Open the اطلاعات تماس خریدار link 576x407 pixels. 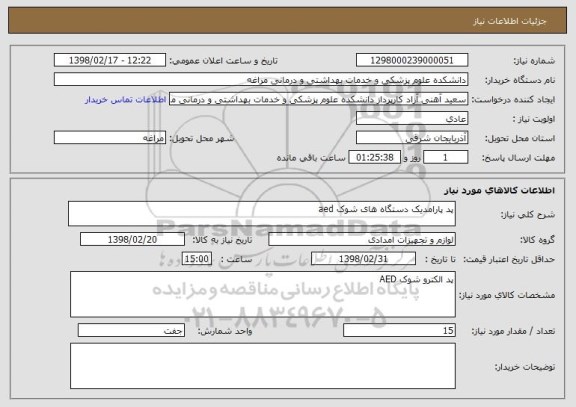126,100
